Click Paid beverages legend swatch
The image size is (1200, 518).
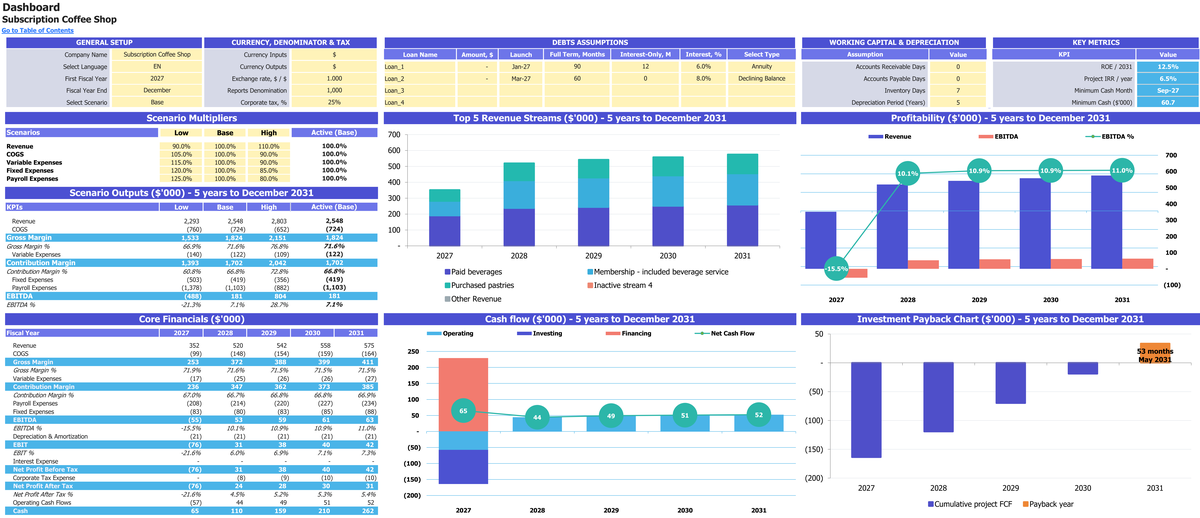tap(447, 271)
